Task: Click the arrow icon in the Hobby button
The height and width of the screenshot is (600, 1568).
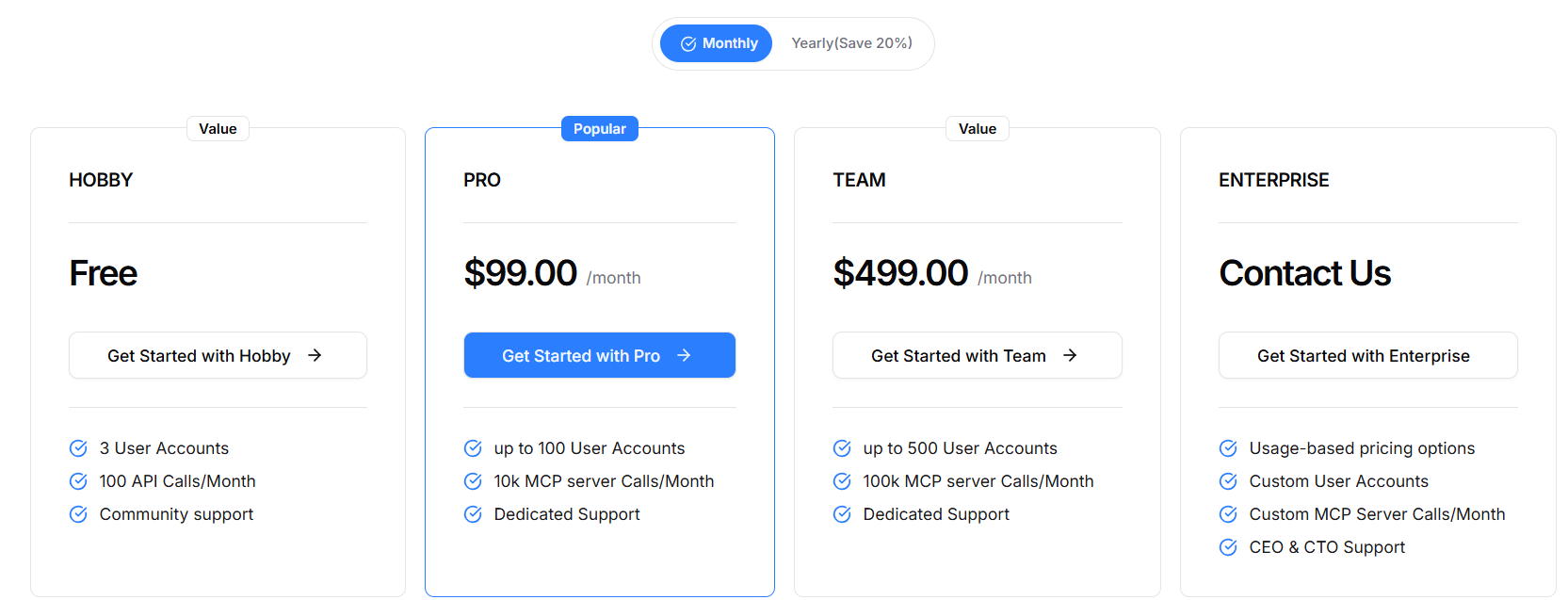Action: [x=315, y=355]
